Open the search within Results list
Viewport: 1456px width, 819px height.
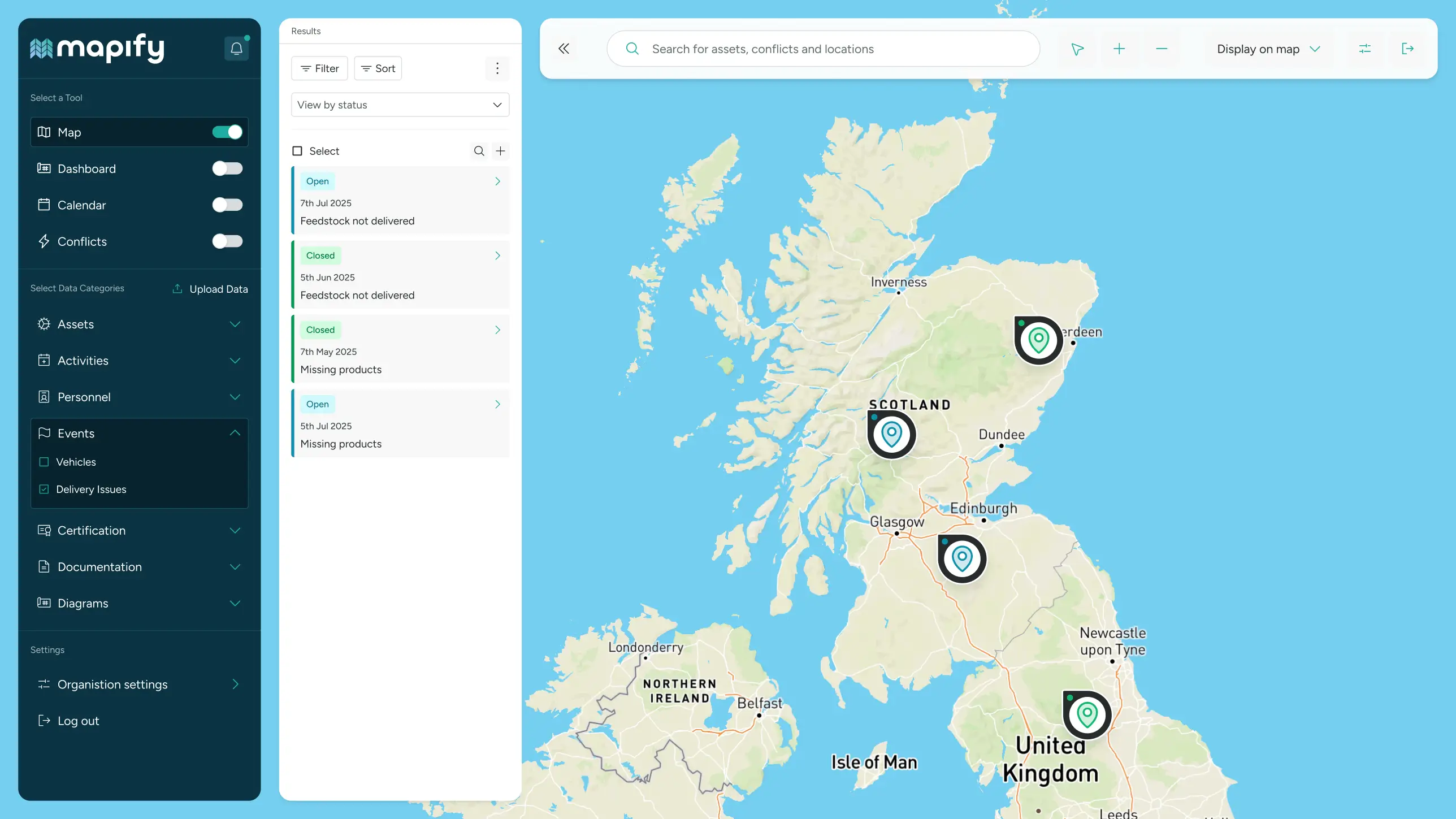(x=479, y=151)
